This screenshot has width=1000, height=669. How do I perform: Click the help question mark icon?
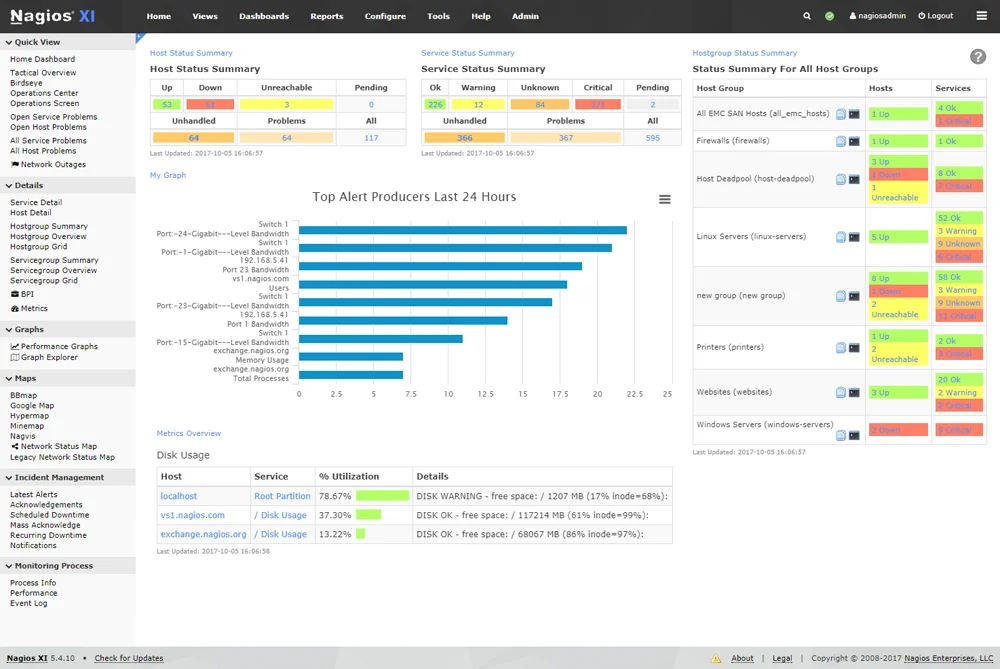[x=977, y=58]
